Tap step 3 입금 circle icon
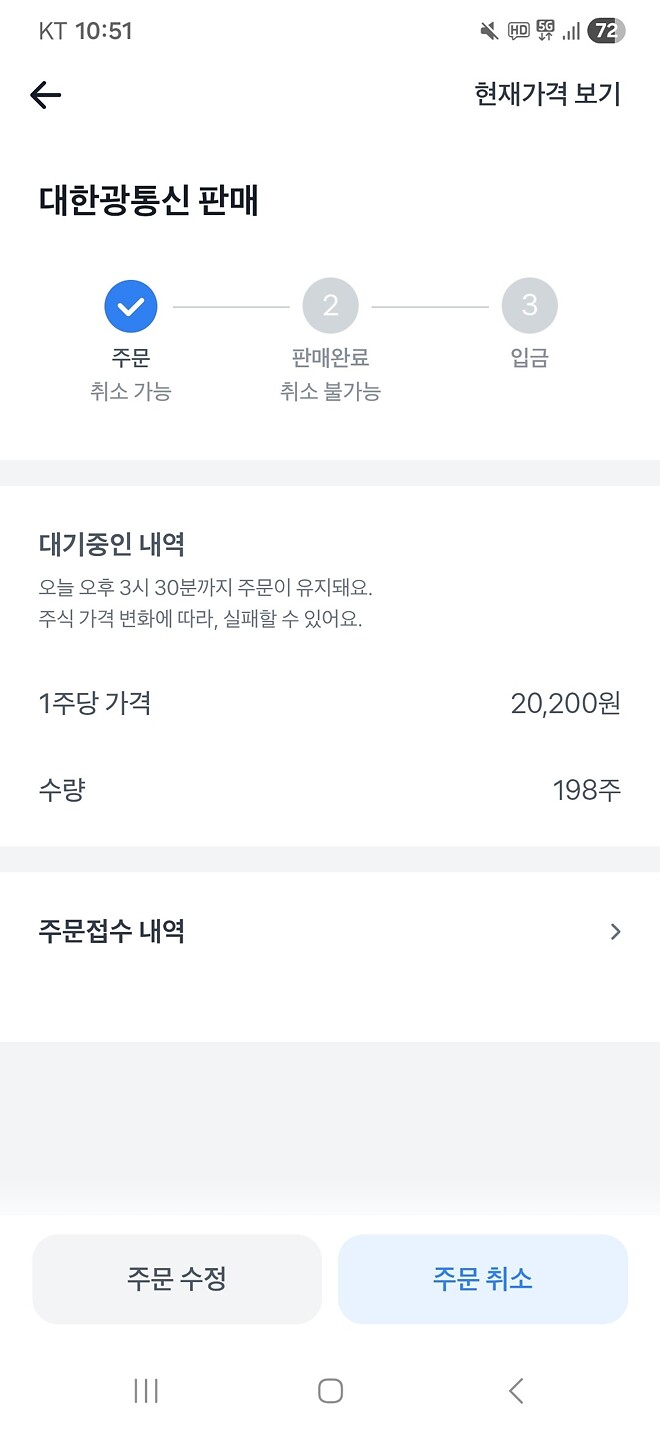 pyautogui.click(x=529, y=305)
